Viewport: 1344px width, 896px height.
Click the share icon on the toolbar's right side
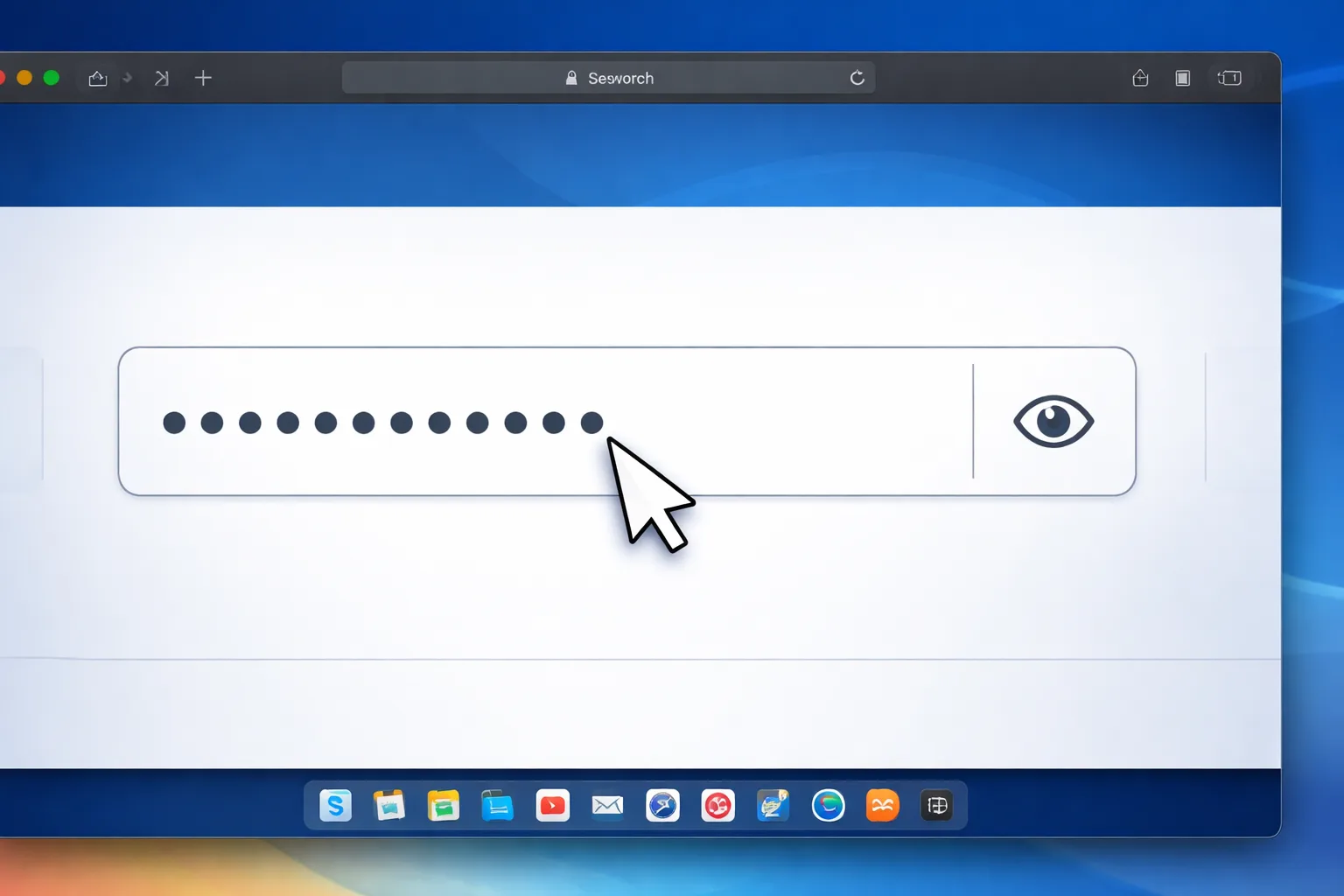(x=1140, y=78)
